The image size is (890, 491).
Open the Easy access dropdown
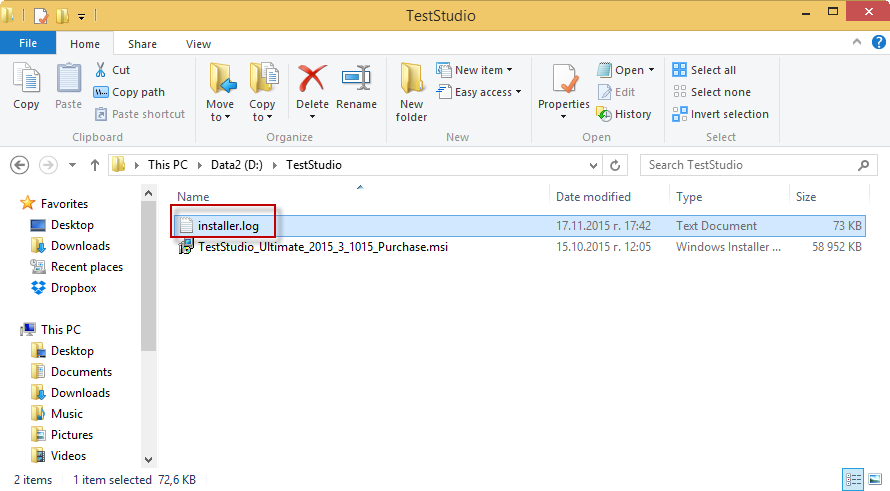pos(479,92)
